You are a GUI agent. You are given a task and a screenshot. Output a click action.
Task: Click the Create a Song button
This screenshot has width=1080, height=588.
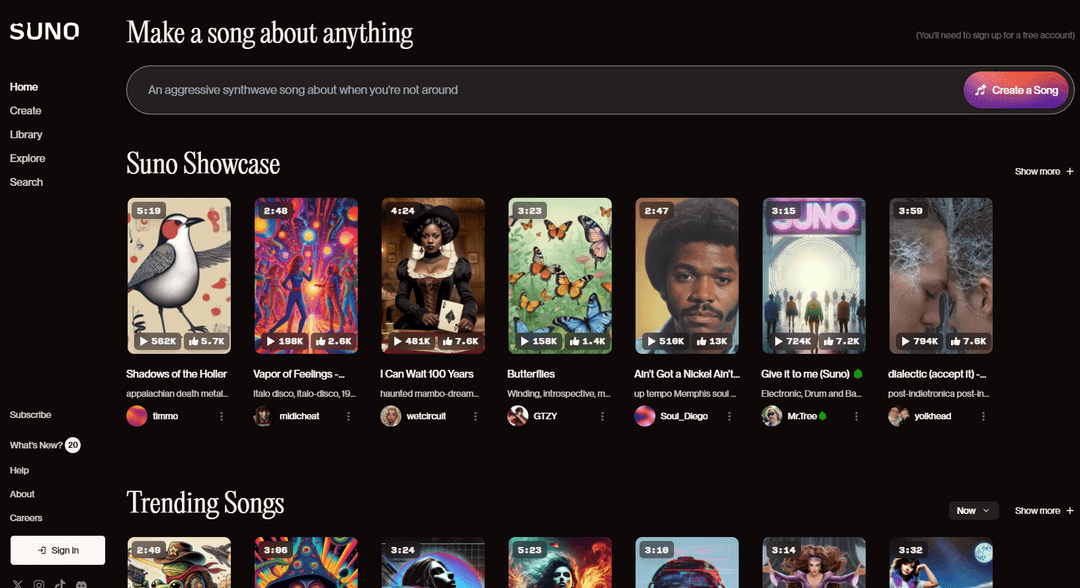pos(1016,90)
